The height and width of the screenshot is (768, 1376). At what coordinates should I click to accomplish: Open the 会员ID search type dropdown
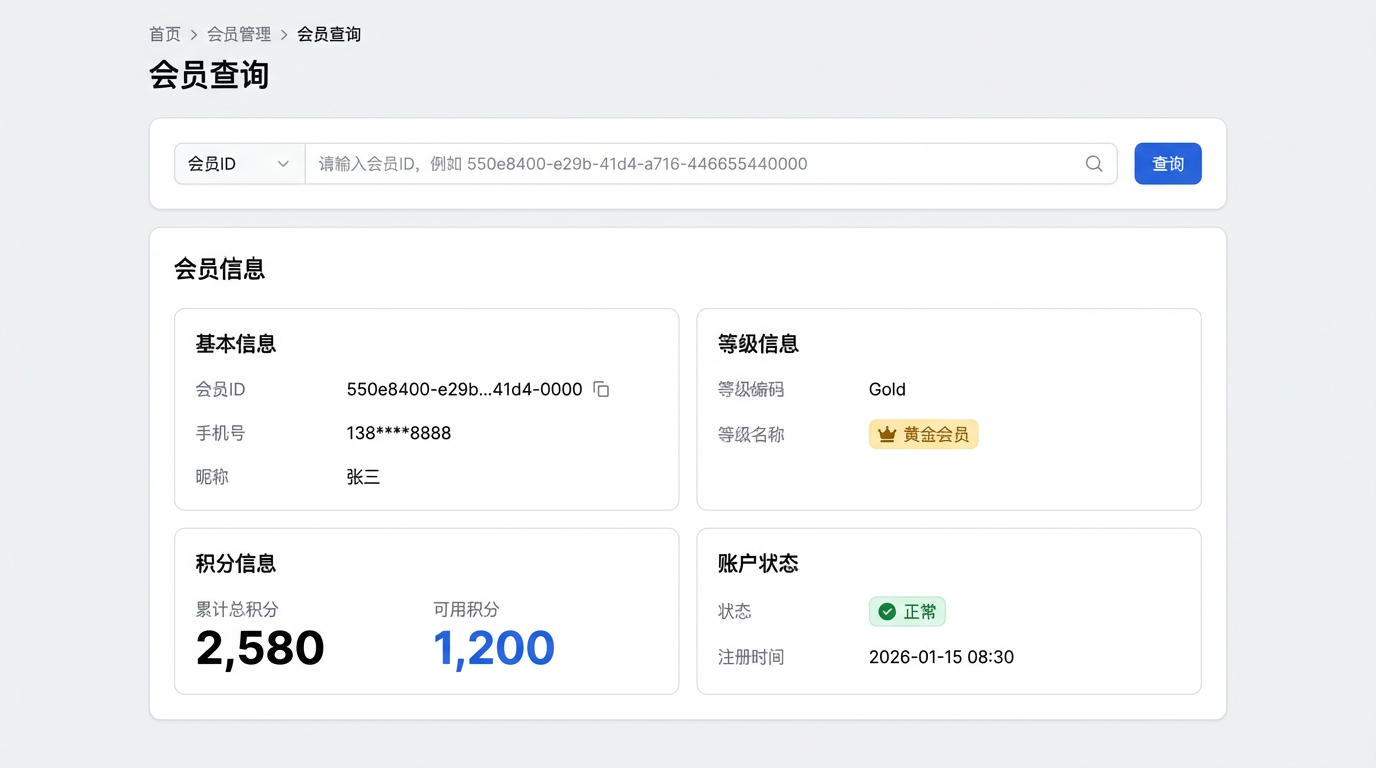point(239,164)
